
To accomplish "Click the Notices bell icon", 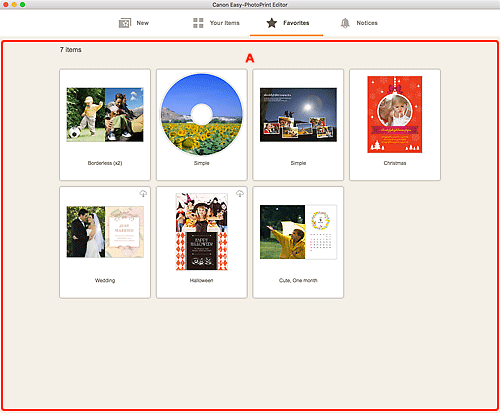I will (x=345, y=23).
